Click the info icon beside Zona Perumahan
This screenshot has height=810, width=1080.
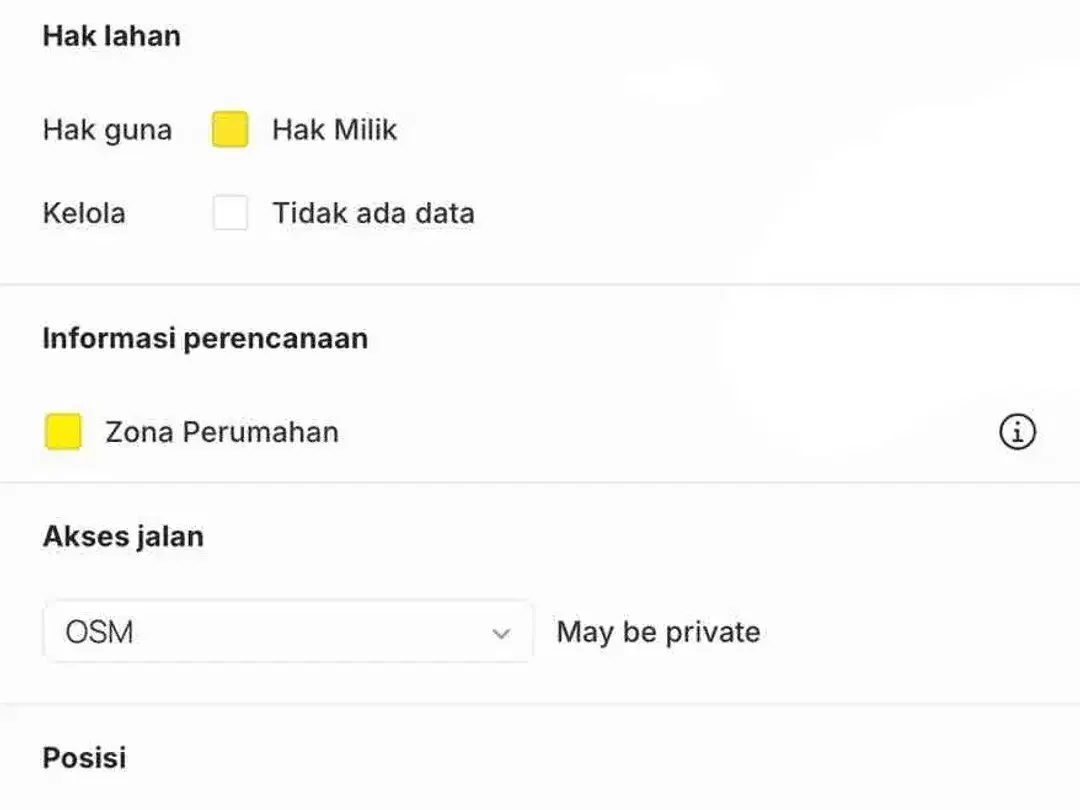pos(1017,432)
